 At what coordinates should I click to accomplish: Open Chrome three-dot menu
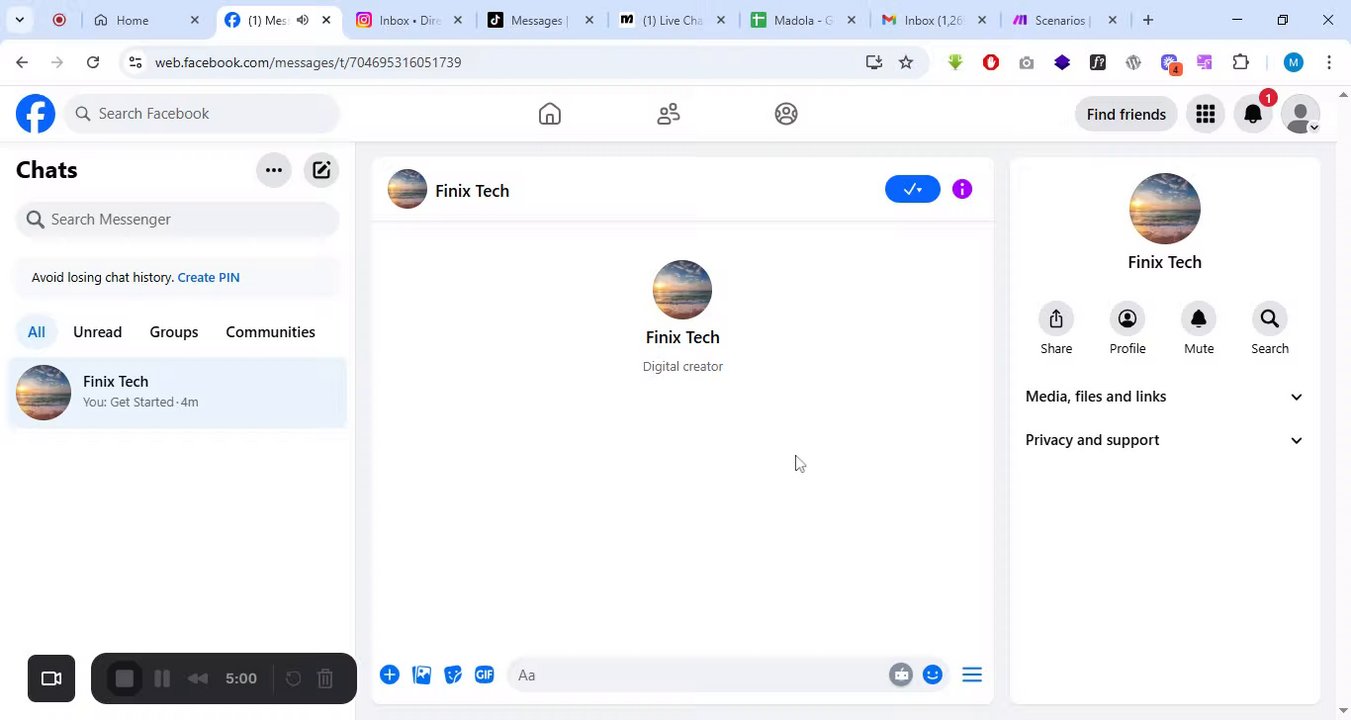(x=1329, y=62)
